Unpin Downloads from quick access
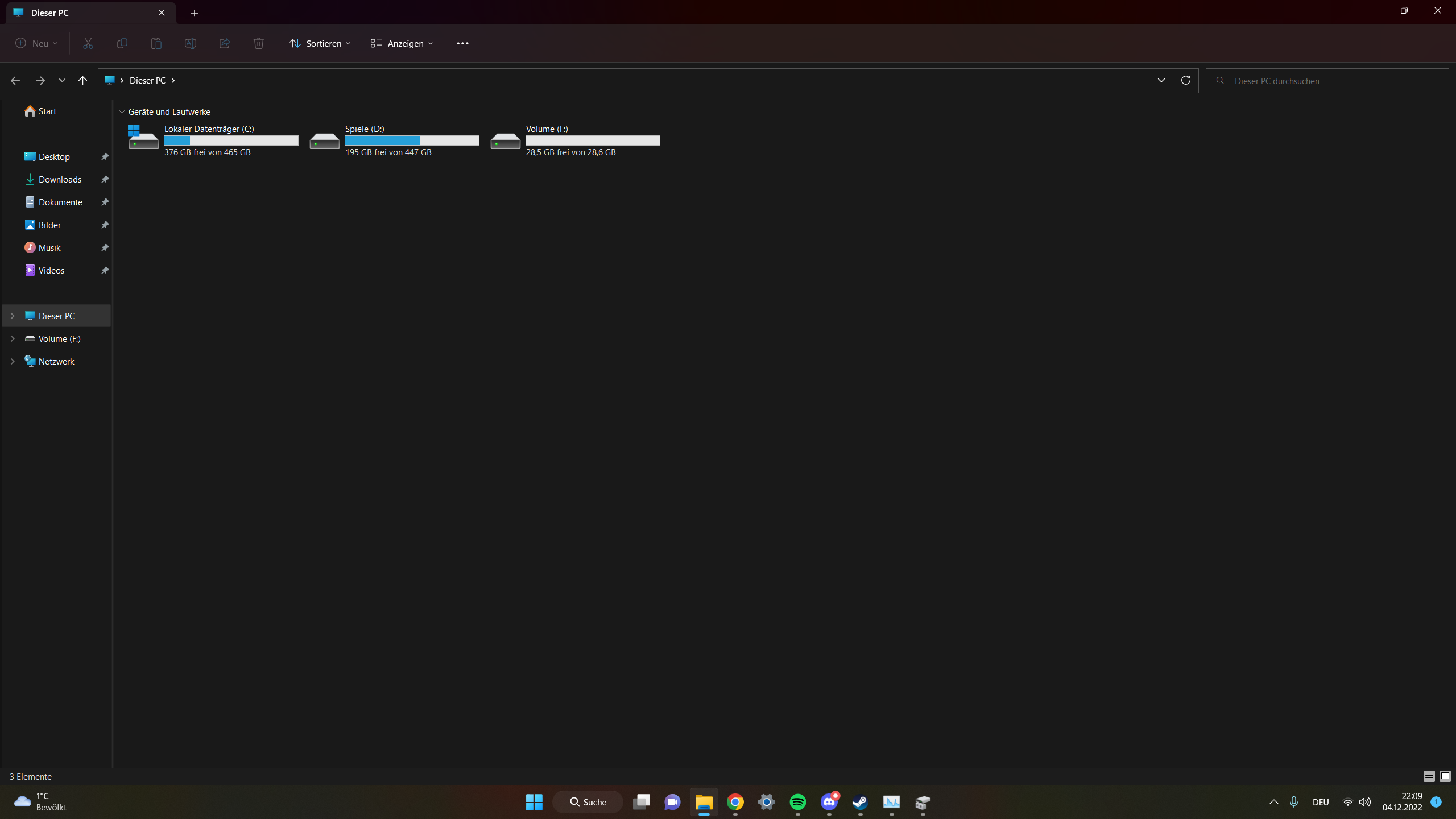 [105, 180]
